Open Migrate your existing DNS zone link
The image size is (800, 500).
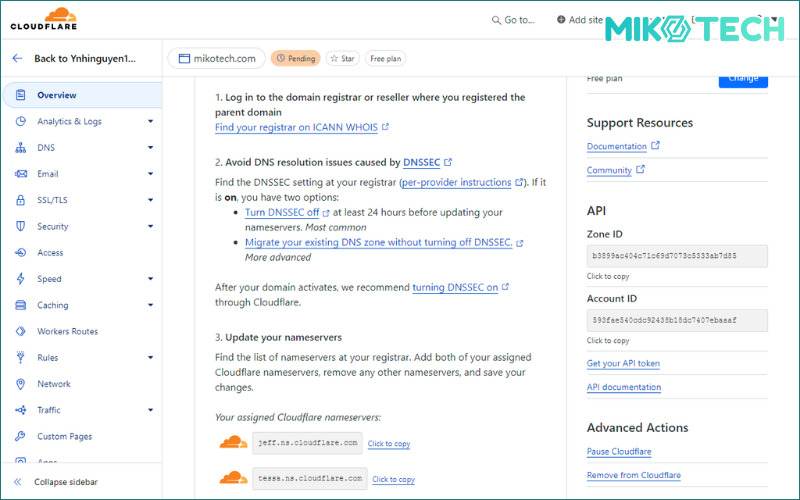[379, 242]
